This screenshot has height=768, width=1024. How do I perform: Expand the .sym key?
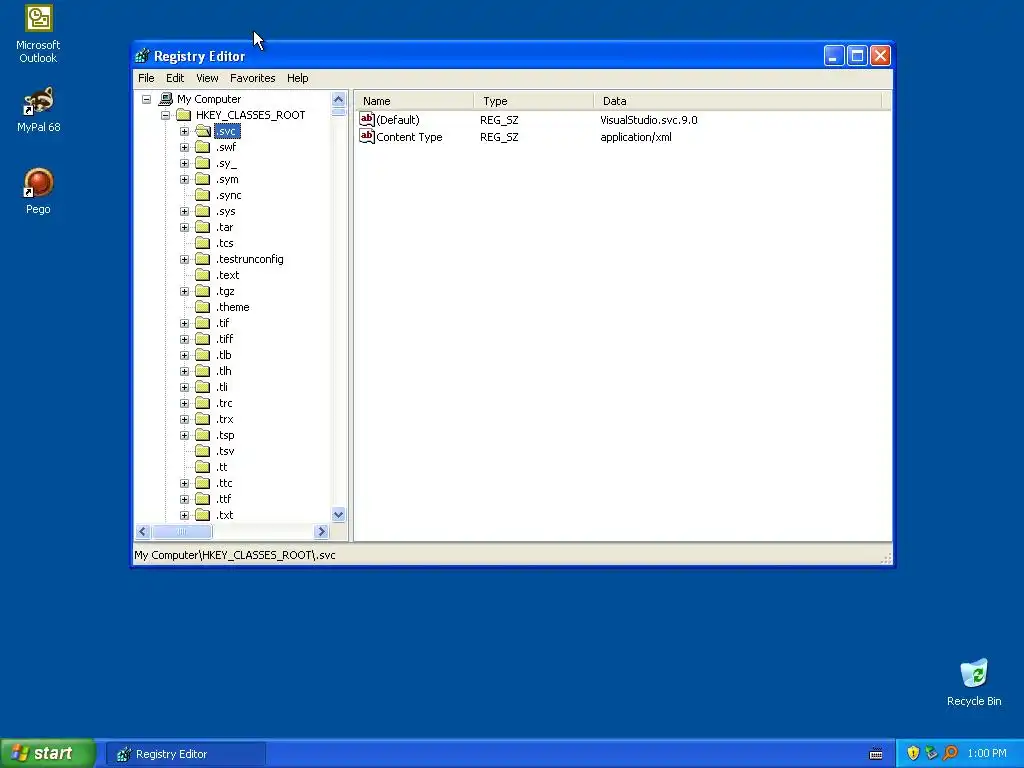coord(185,180)
